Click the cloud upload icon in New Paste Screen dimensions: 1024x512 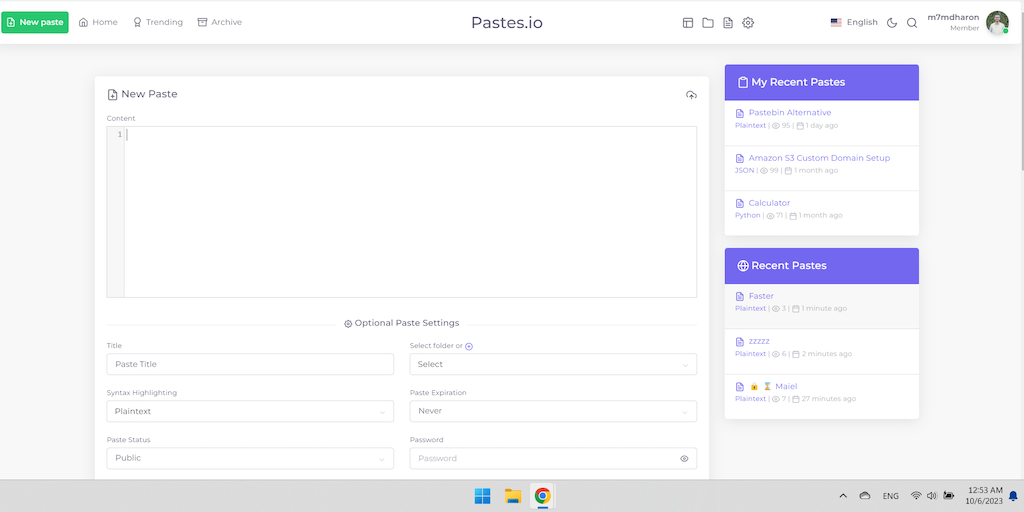pyautogui.click(x=691, y=95)
